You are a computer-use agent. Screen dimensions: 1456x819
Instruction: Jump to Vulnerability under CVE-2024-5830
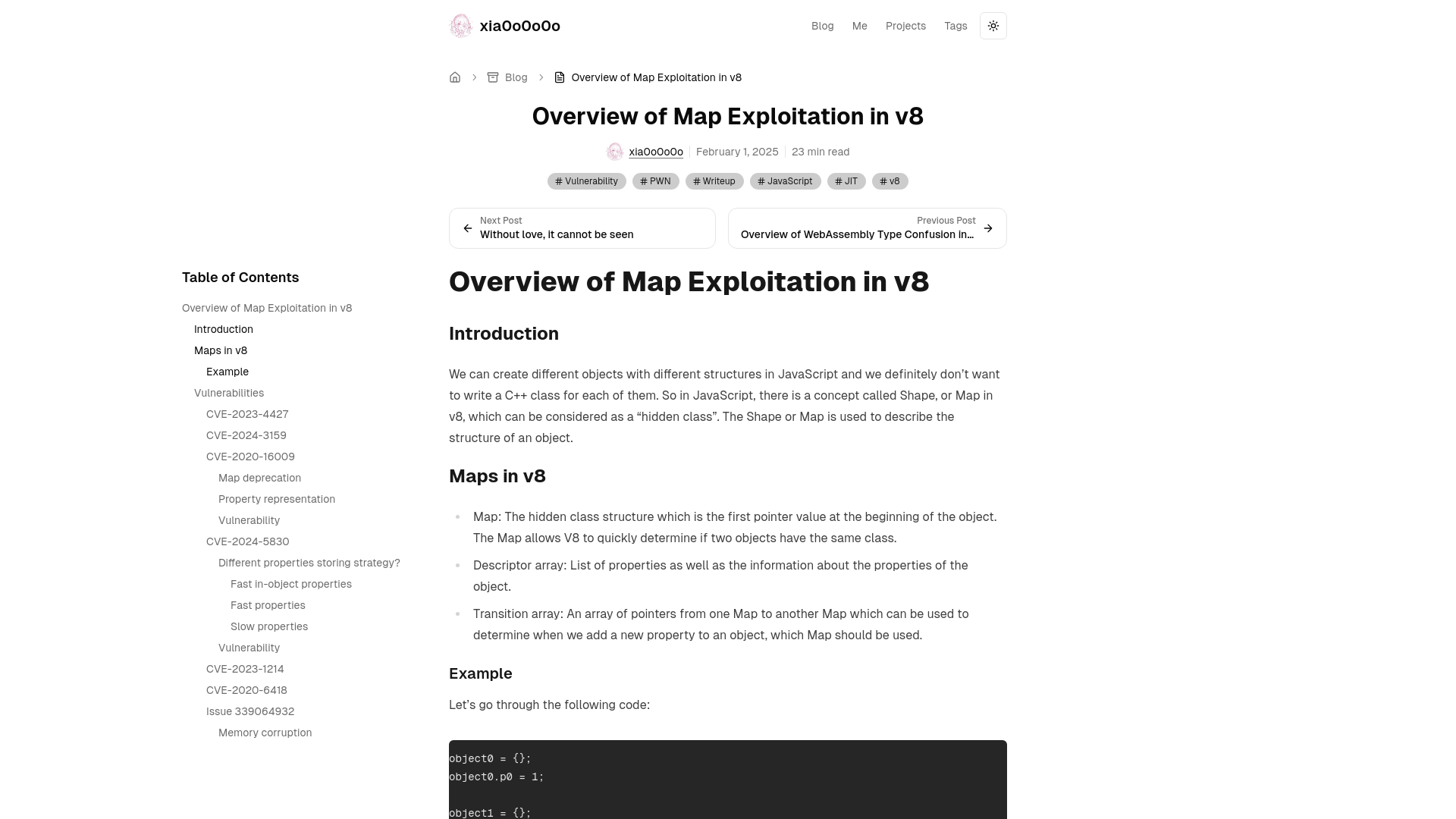click(249, 648)
